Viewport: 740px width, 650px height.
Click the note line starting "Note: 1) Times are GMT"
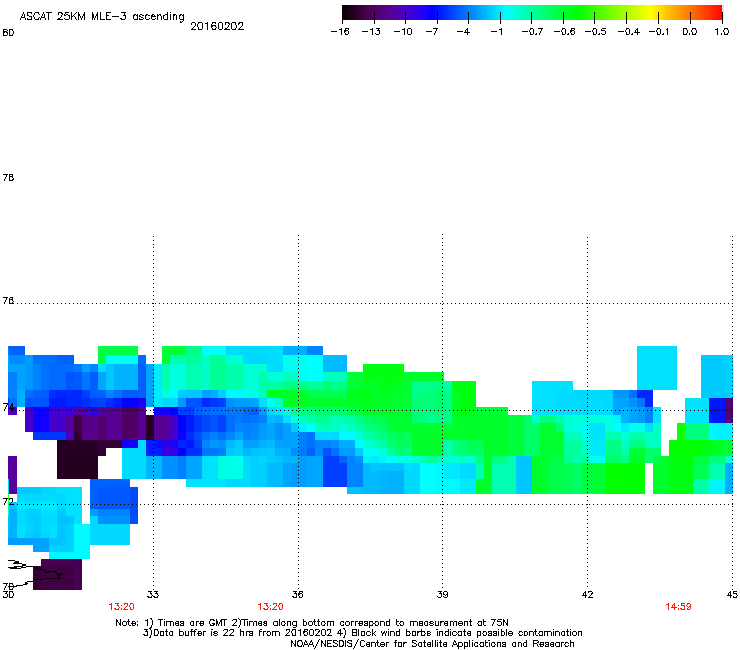click(x=312, y=623)
